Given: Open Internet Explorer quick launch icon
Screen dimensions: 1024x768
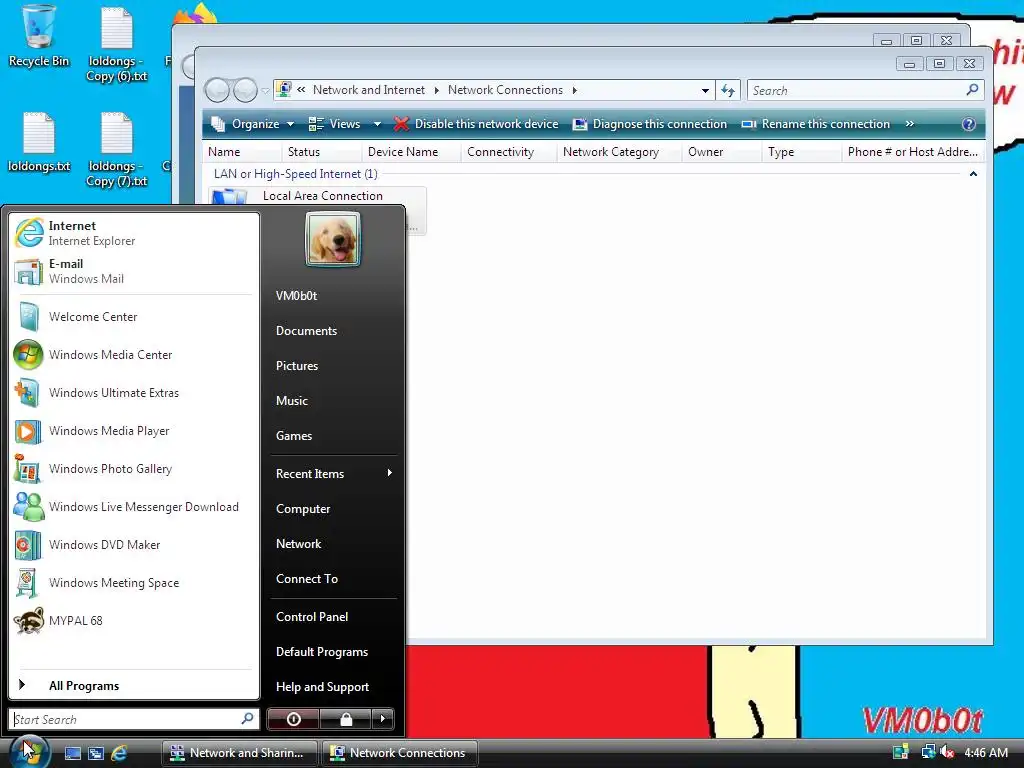Looking at the screenshot, I should tap(119, 753).
